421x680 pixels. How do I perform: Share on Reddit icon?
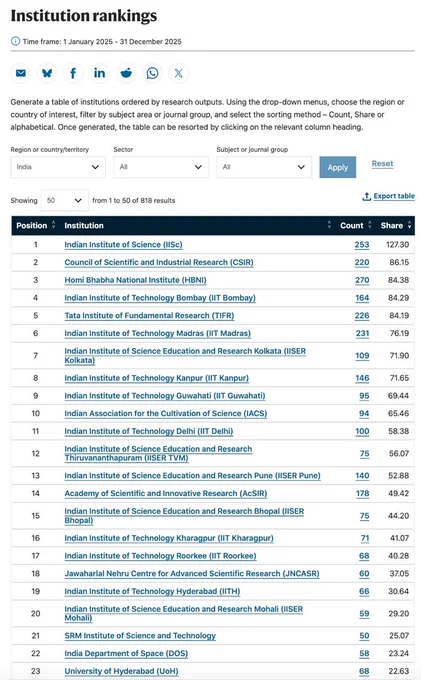click(126, 73)
